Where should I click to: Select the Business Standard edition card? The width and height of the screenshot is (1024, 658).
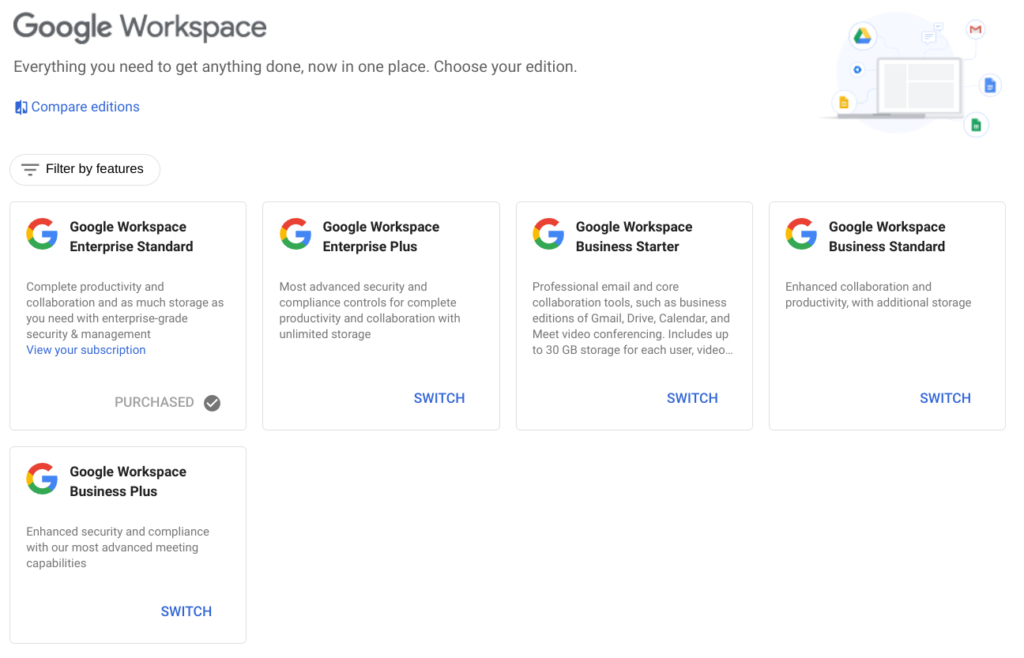[886, 315]
